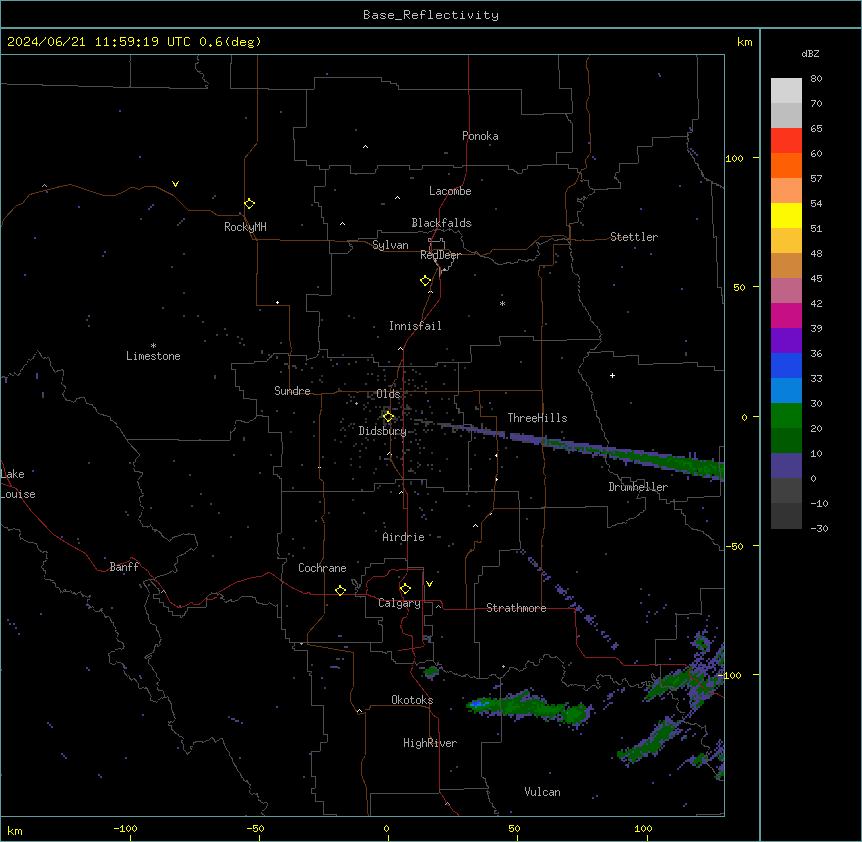Image resolution: width=862 pixels, height=842 pixels.
Task: Click the yellow radar marker near RockyMH
Action: pyautogui.click(x=249, y=204)
